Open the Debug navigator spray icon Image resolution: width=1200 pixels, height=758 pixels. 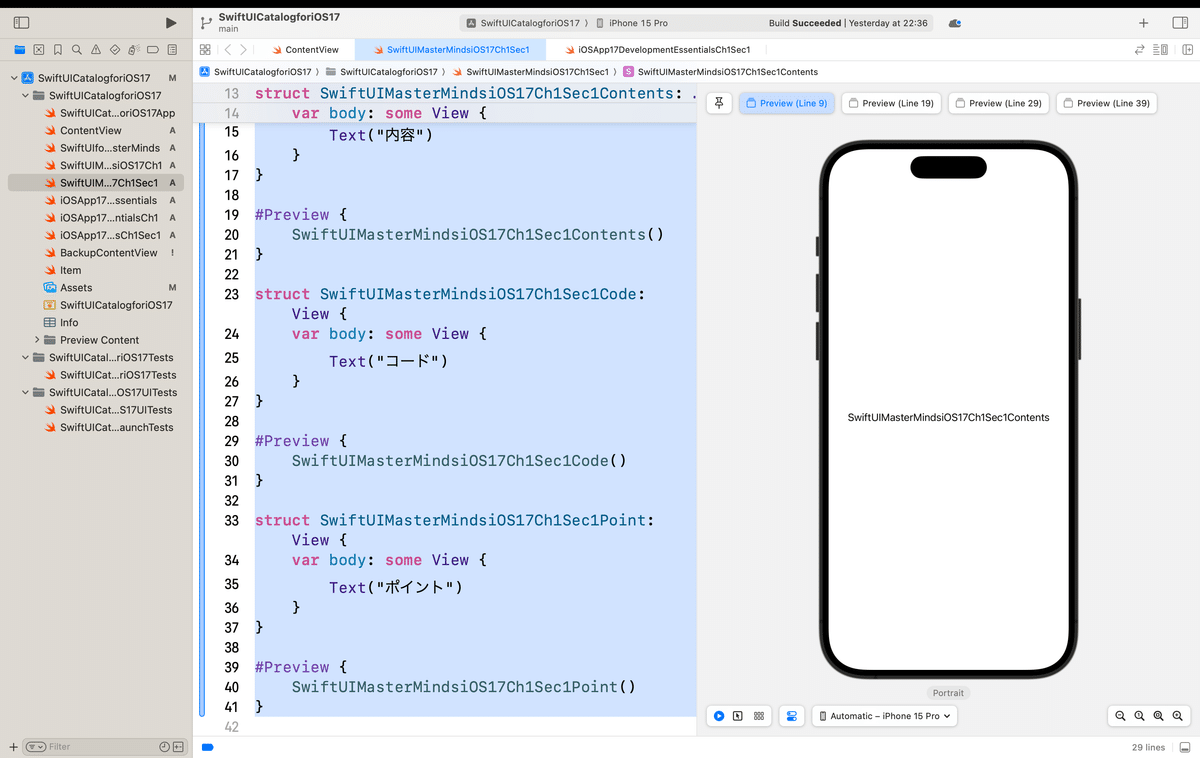click(x=134, y=49)
